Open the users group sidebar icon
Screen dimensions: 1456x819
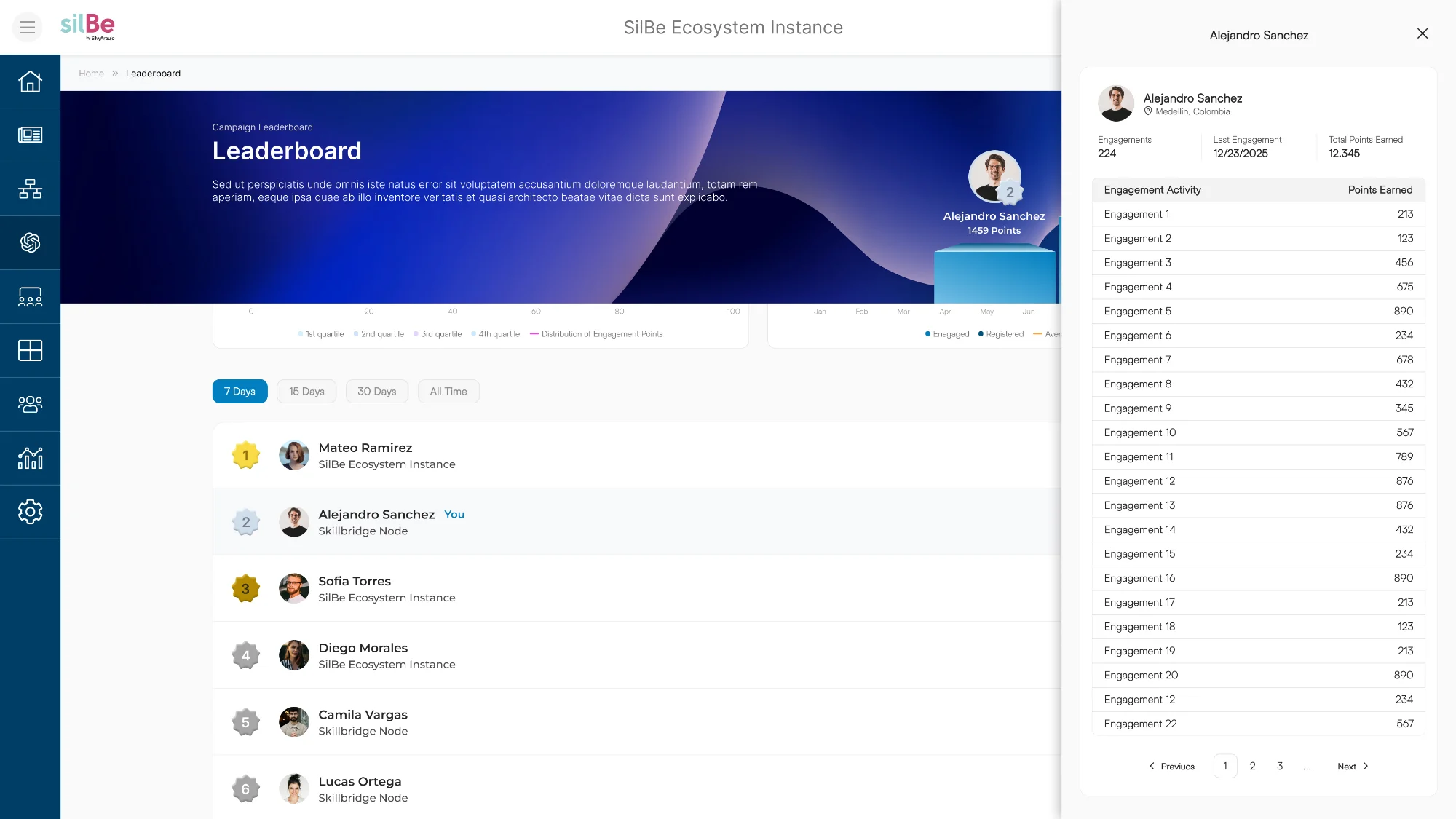30,404
